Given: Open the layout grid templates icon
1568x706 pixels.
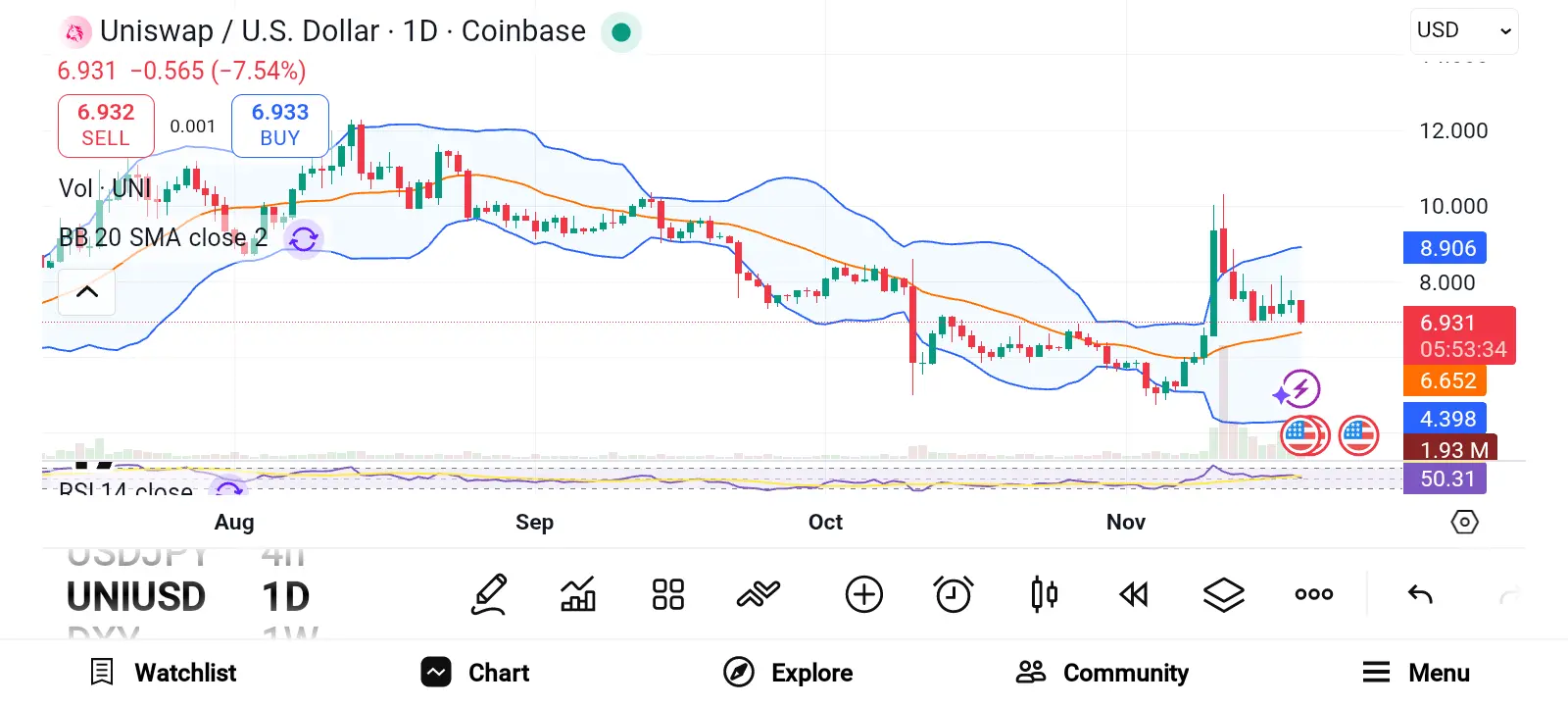Looking at the screenshot, I should [x=668, y=594].
